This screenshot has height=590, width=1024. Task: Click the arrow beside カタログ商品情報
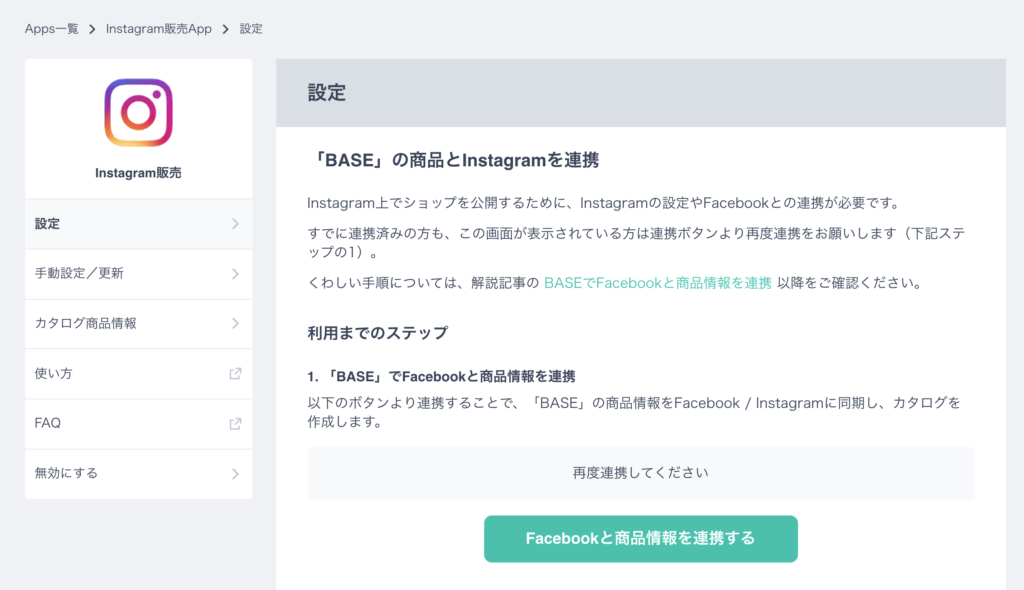coord(235,324)
